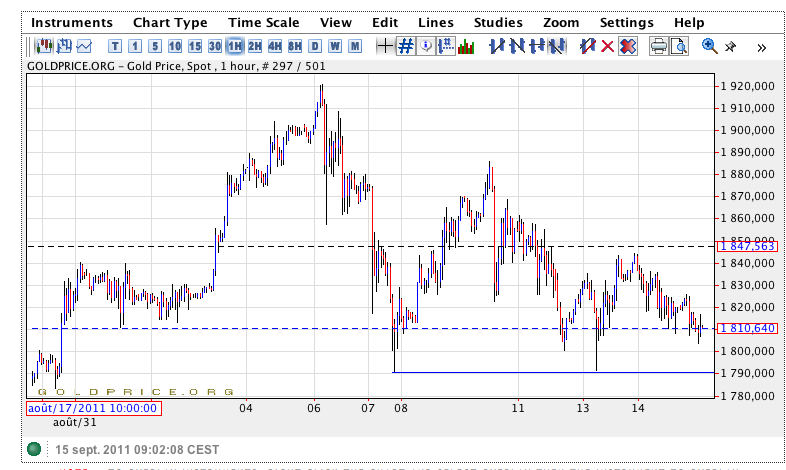Open the Chart Type menu
The image size is (786, 470).
[x=170, y=22]
